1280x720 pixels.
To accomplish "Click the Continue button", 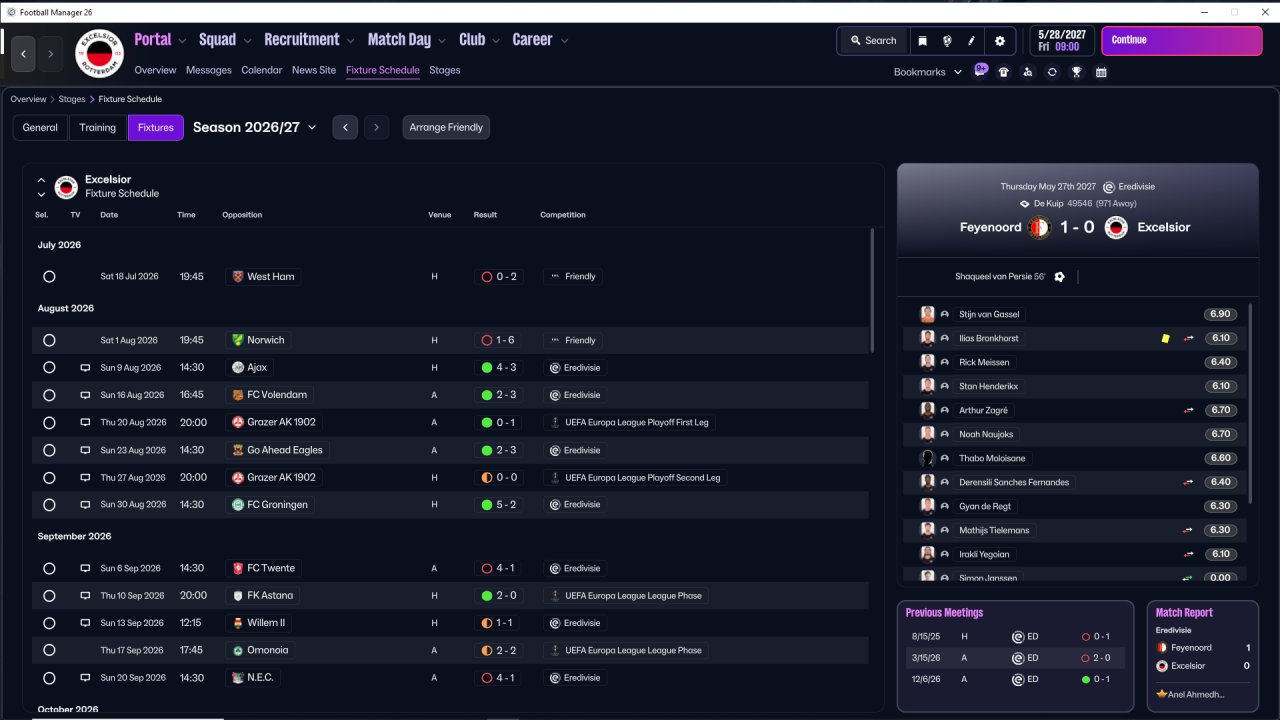I will 1182,41.
